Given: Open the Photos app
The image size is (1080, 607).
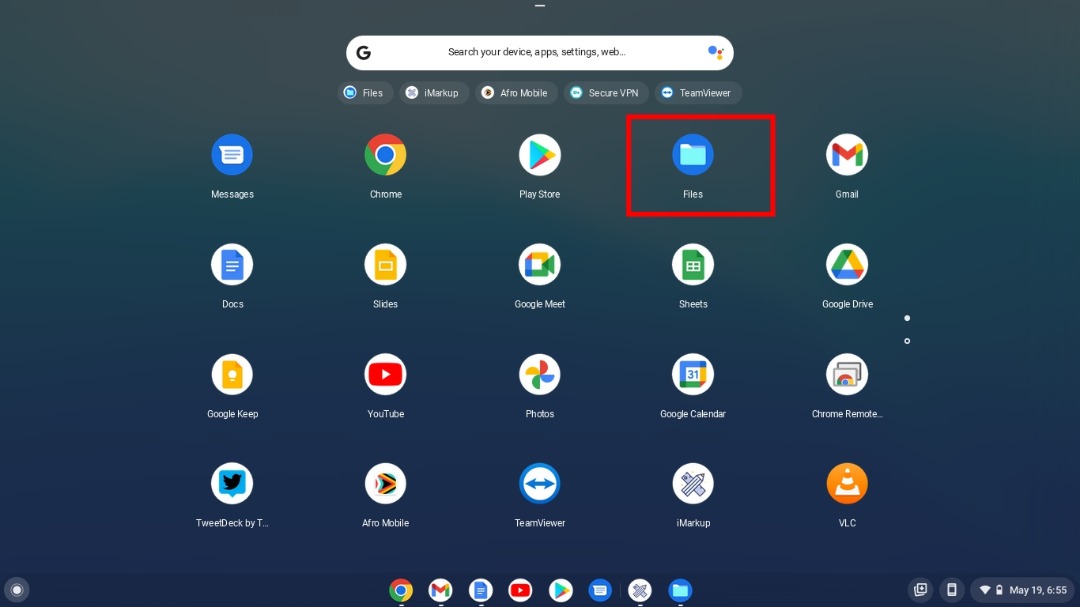Looking at the screenshot, I should (539, 374).
